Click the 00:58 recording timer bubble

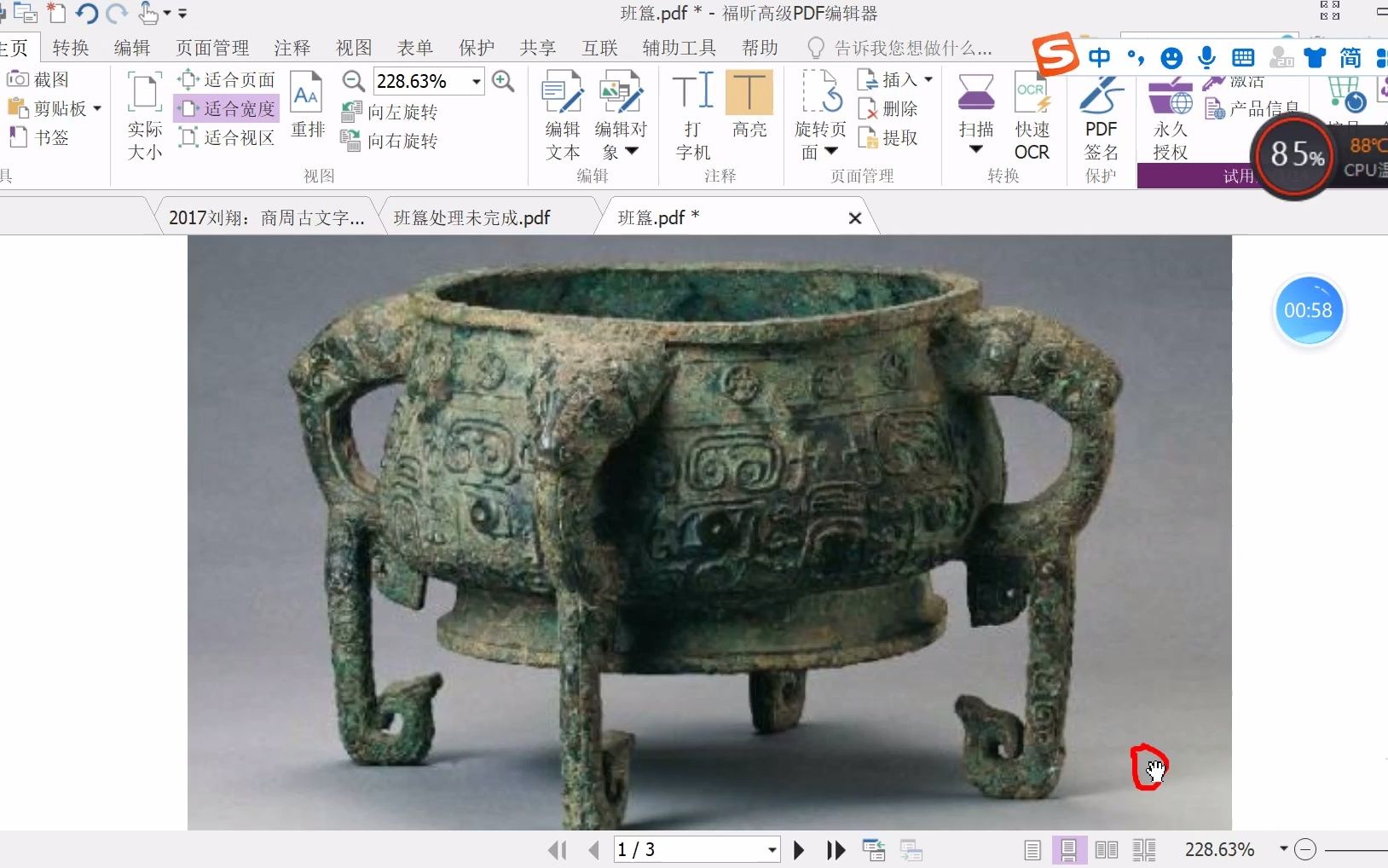click(x=1308, y=310)
